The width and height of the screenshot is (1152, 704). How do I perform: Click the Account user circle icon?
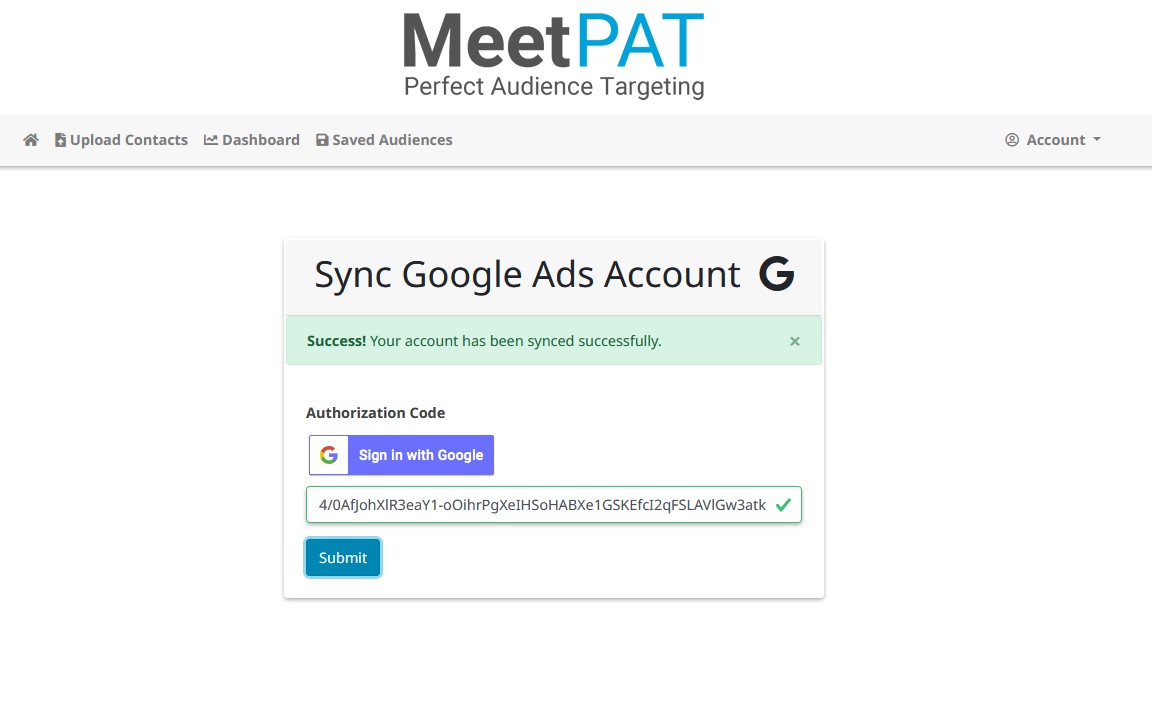(x=1012, y=140)
